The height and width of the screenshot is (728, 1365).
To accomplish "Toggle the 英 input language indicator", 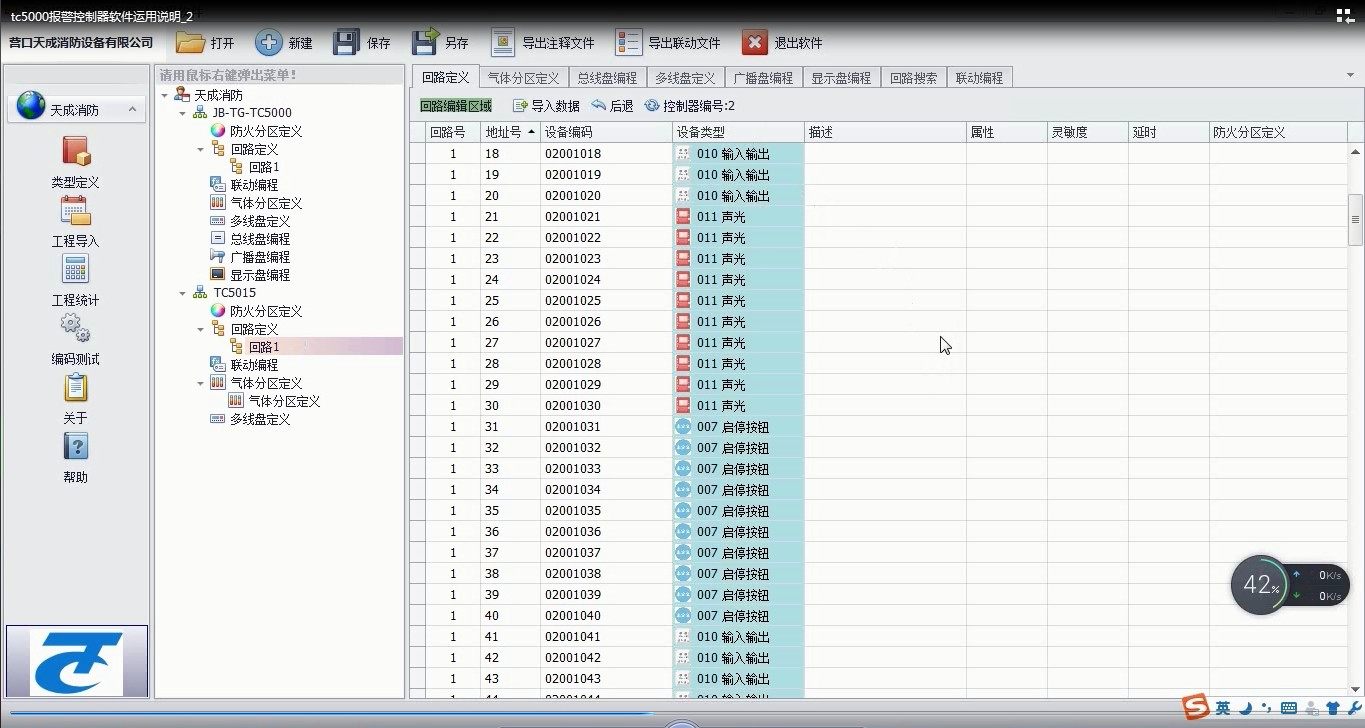I will [x=1223, y=708].
